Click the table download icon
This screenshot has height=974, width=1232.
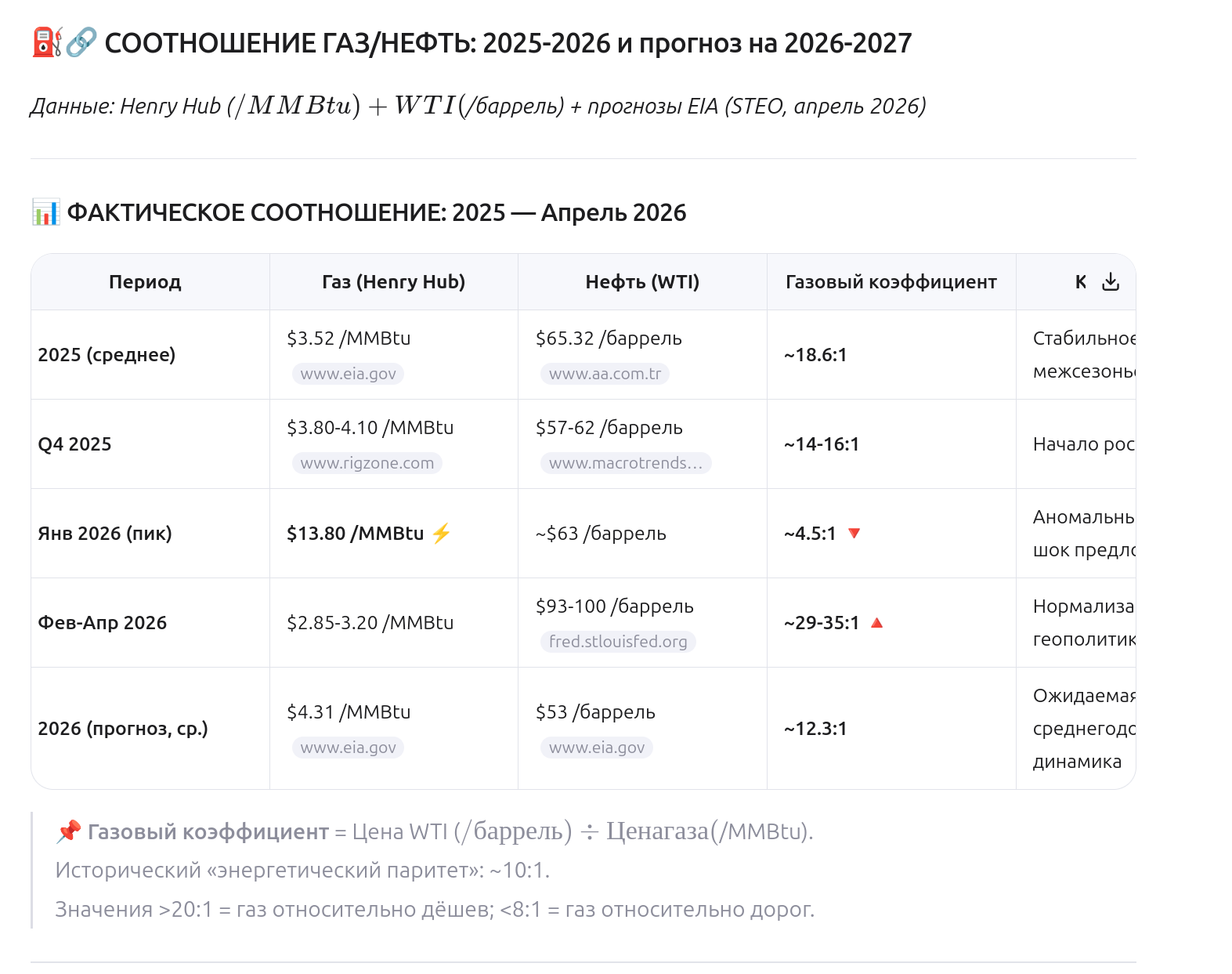tap(1110, 282)
